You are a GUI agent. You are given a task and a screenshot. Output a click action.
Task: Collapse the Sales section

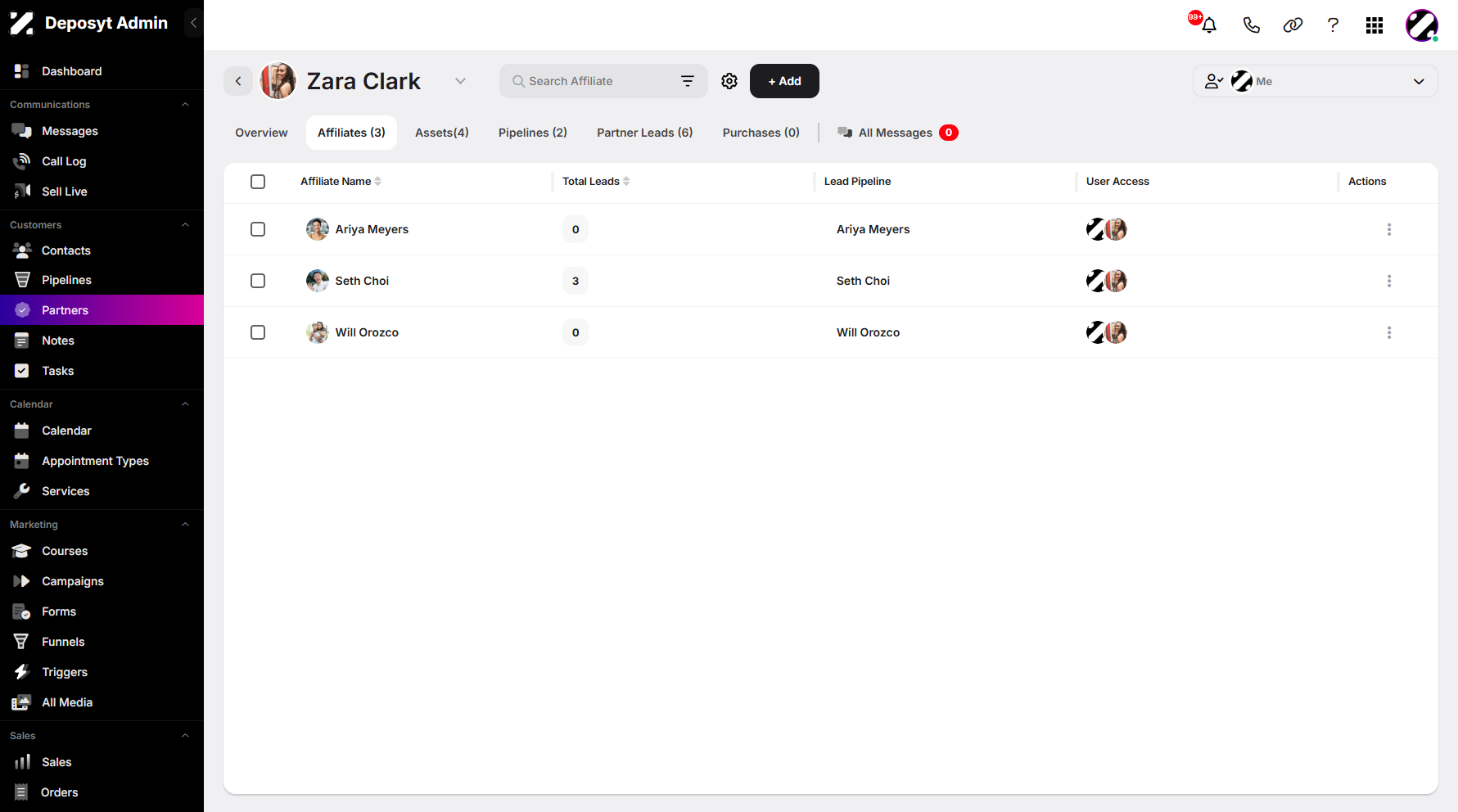click(185, 736)
